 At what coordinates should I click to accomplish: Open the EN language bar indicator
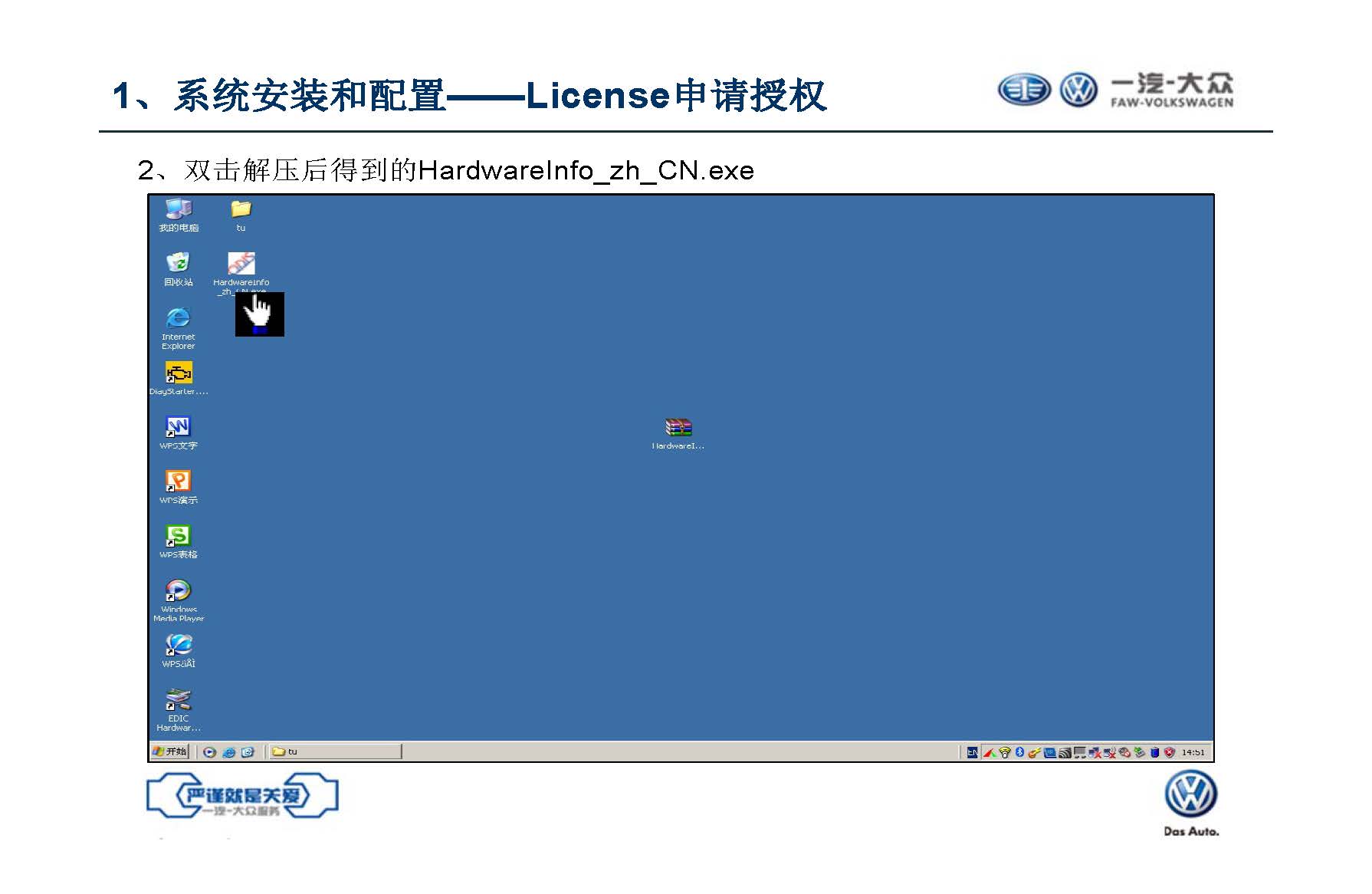tap(972, 752)
